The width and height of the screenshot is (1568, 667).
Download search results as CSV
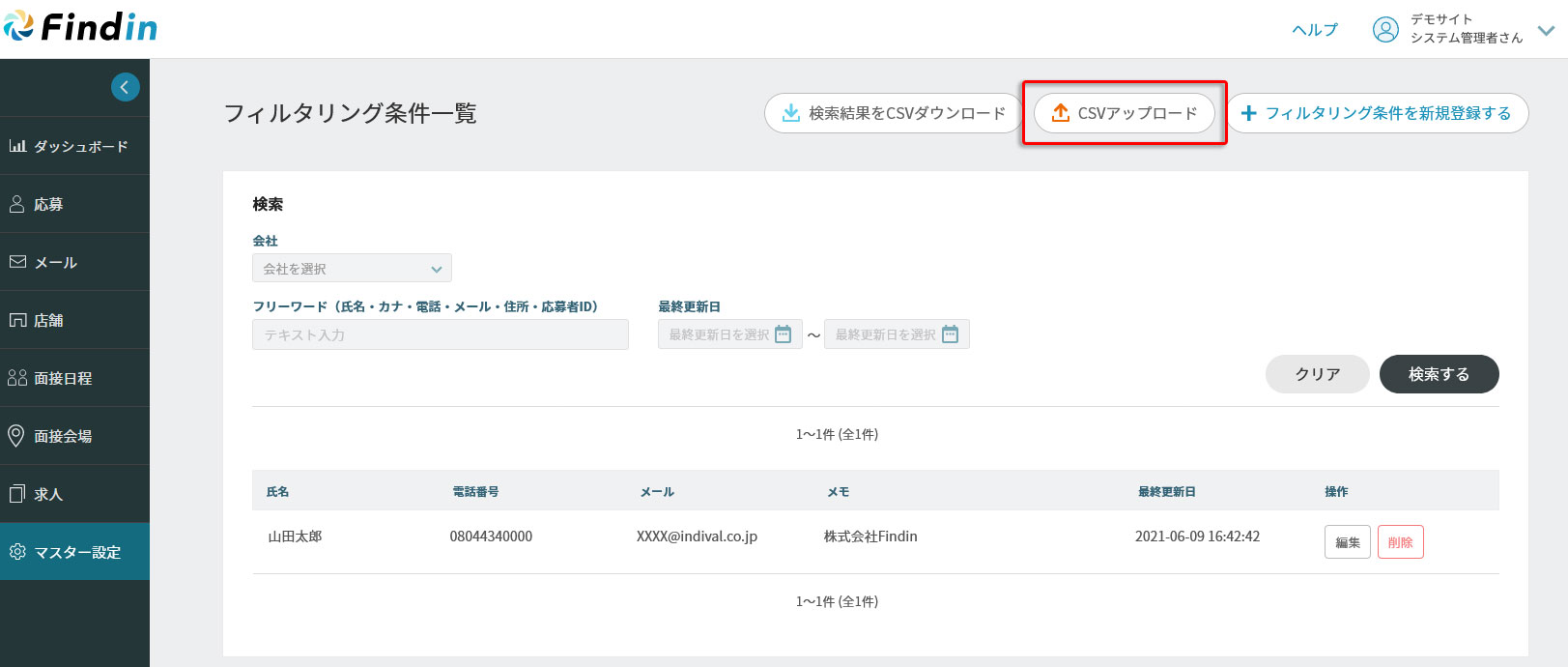click(893, 113)
